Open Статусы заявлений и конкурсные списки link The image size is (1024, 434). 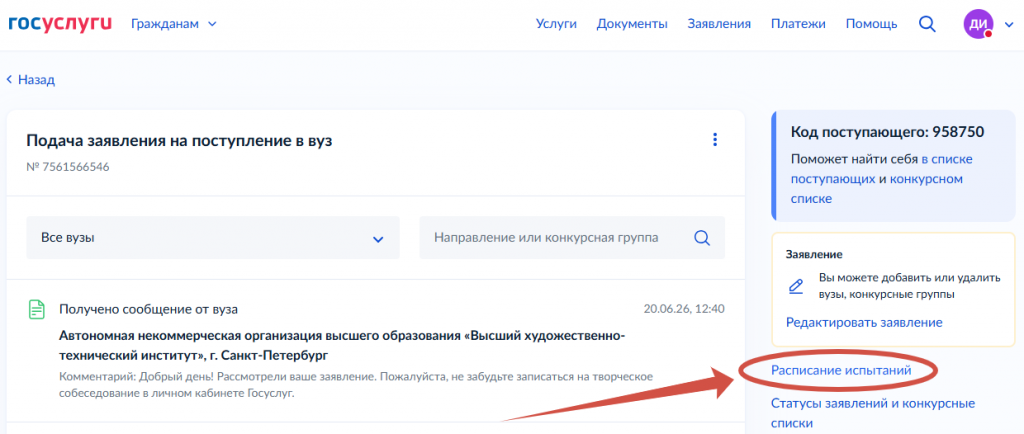tap(872, 413)
